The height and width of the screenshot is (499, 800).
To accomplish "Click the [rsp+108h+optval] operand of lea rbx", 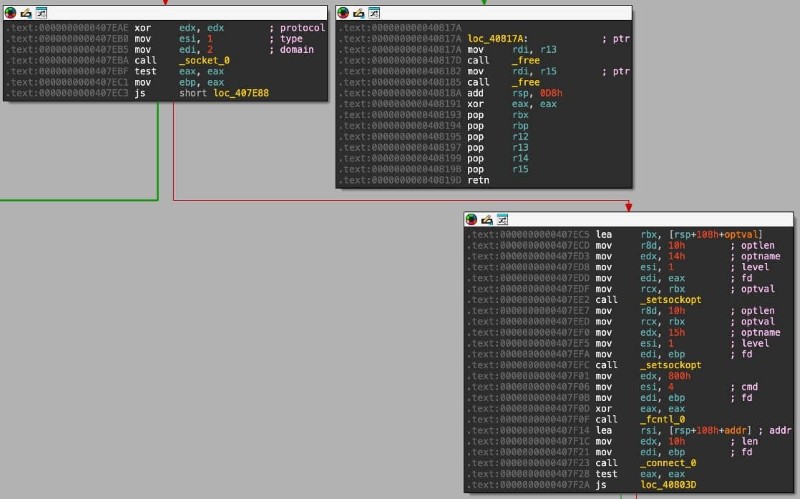I will coord(716,234).
